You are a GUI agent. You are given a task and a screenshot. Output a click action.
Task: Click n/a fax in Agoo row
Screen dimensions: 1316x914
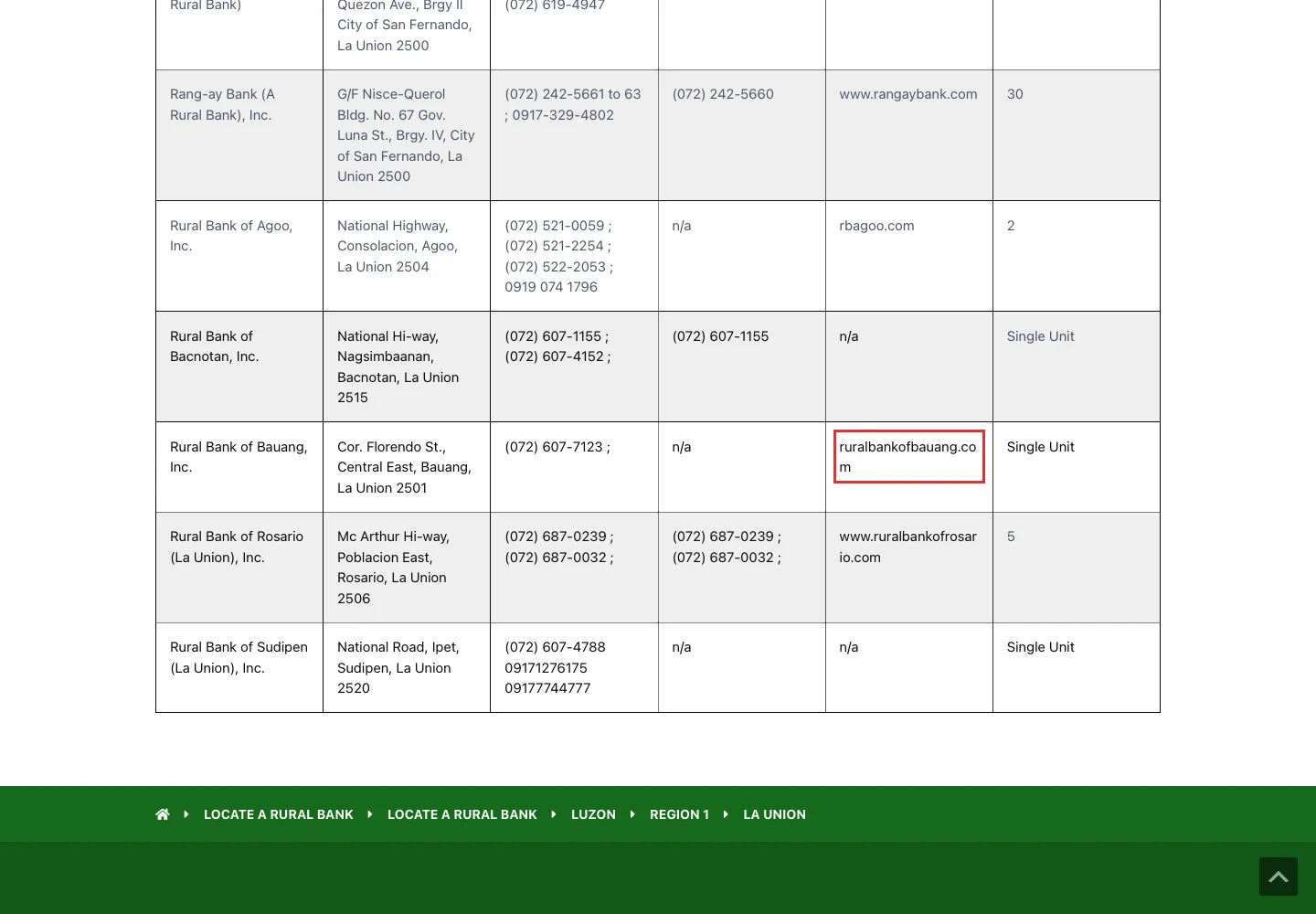[x=682, y=226]
